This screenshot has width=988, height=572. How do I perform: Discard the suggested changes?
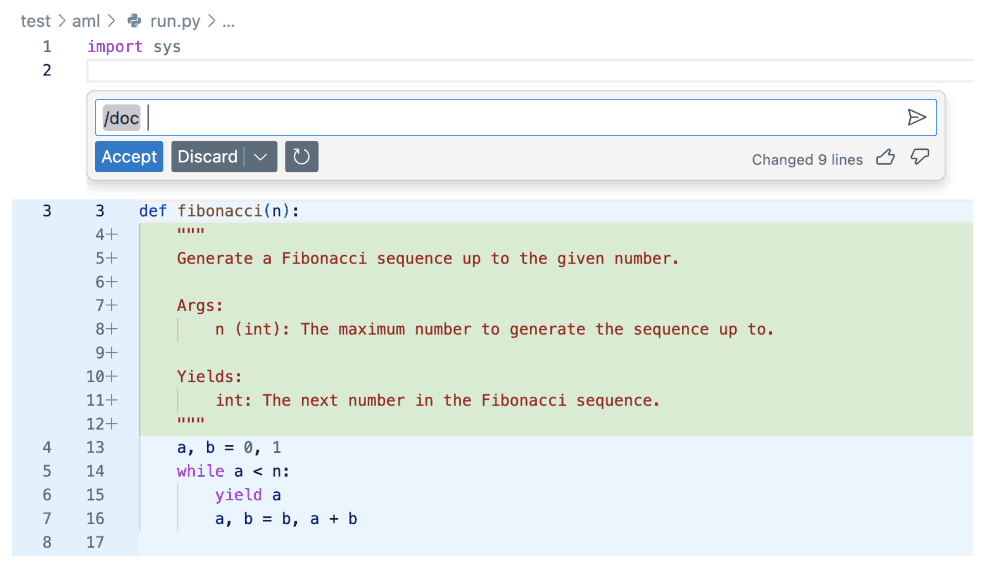[x=207, y=156]
